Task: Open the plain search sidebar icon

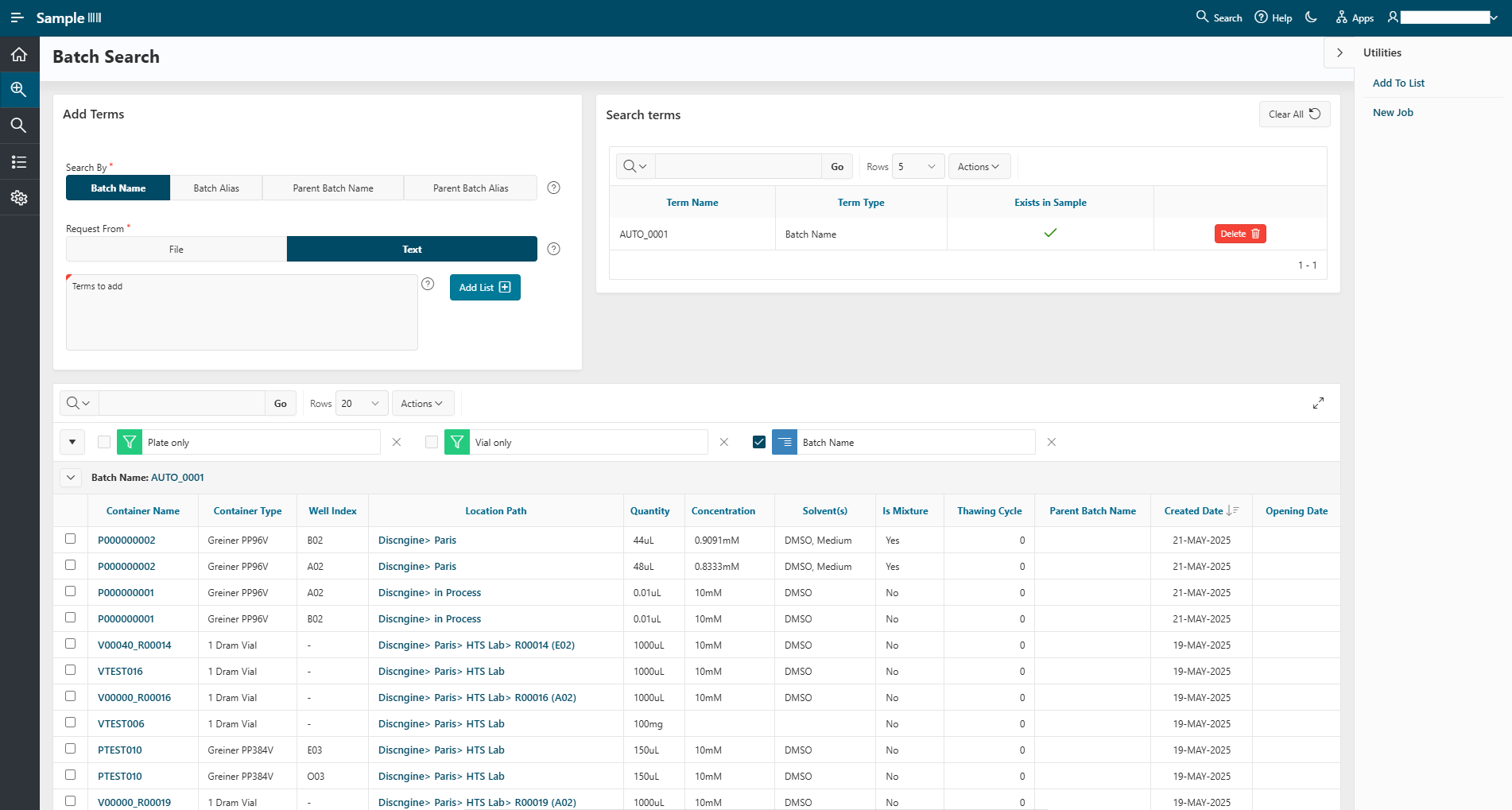Action: (19, 126)
